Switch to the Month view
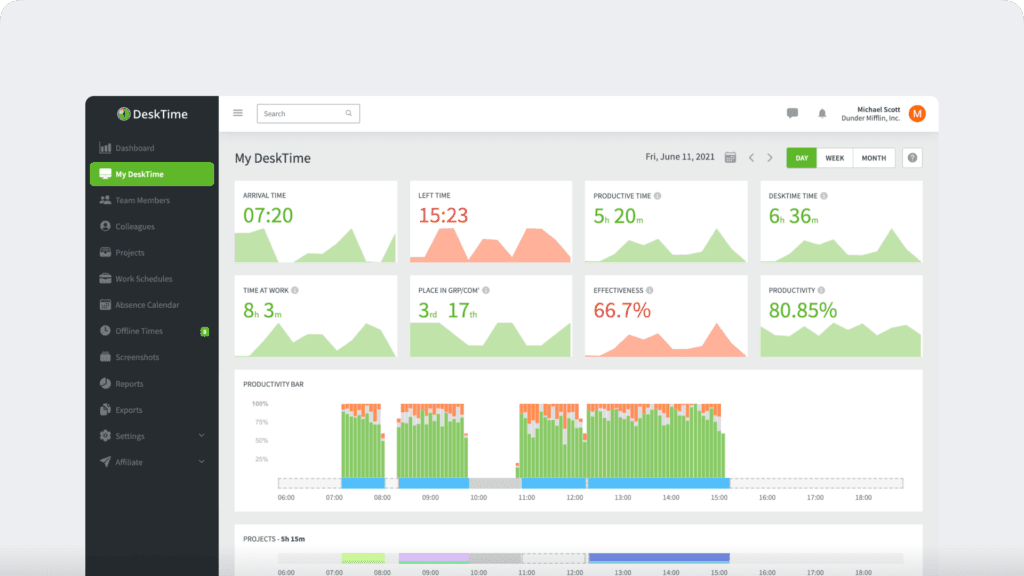 (873, 158)
